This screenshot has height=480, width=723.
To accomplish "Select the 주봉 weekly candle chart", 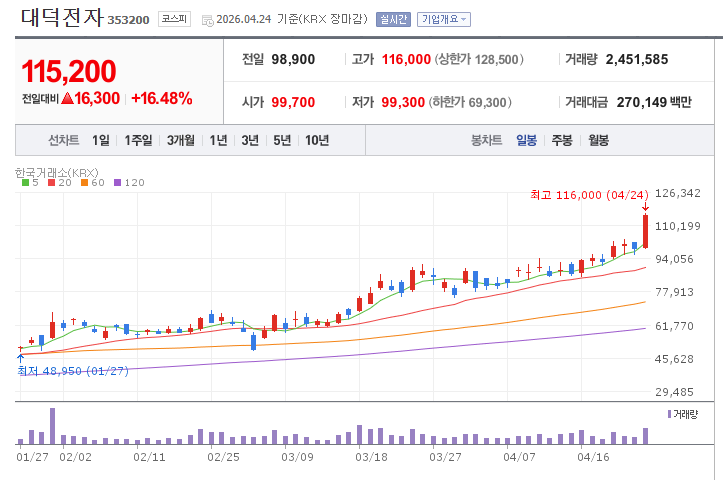I will (562, 141).
